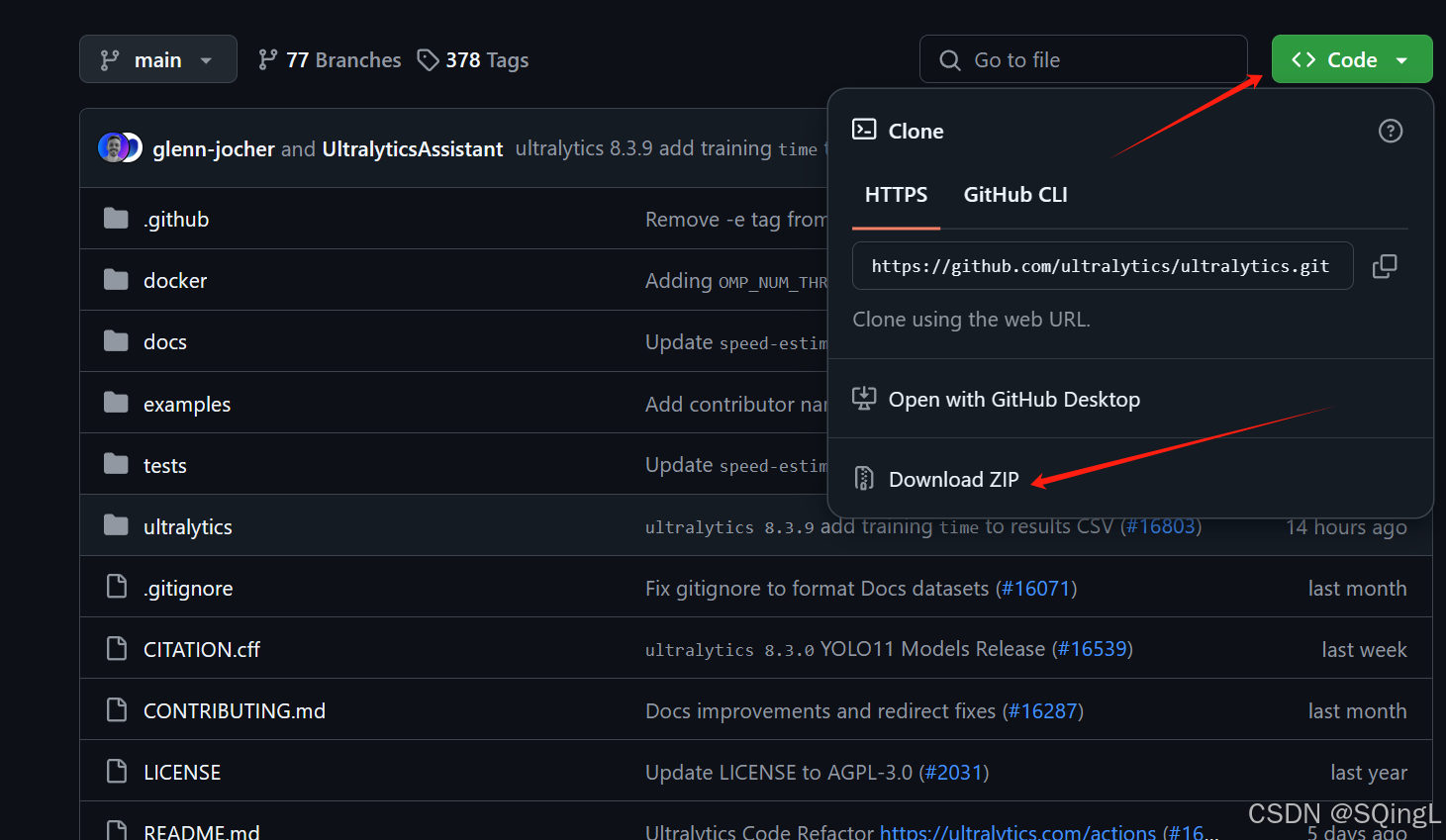Open the CONTRIBUTING.md file

pos(235,711)
